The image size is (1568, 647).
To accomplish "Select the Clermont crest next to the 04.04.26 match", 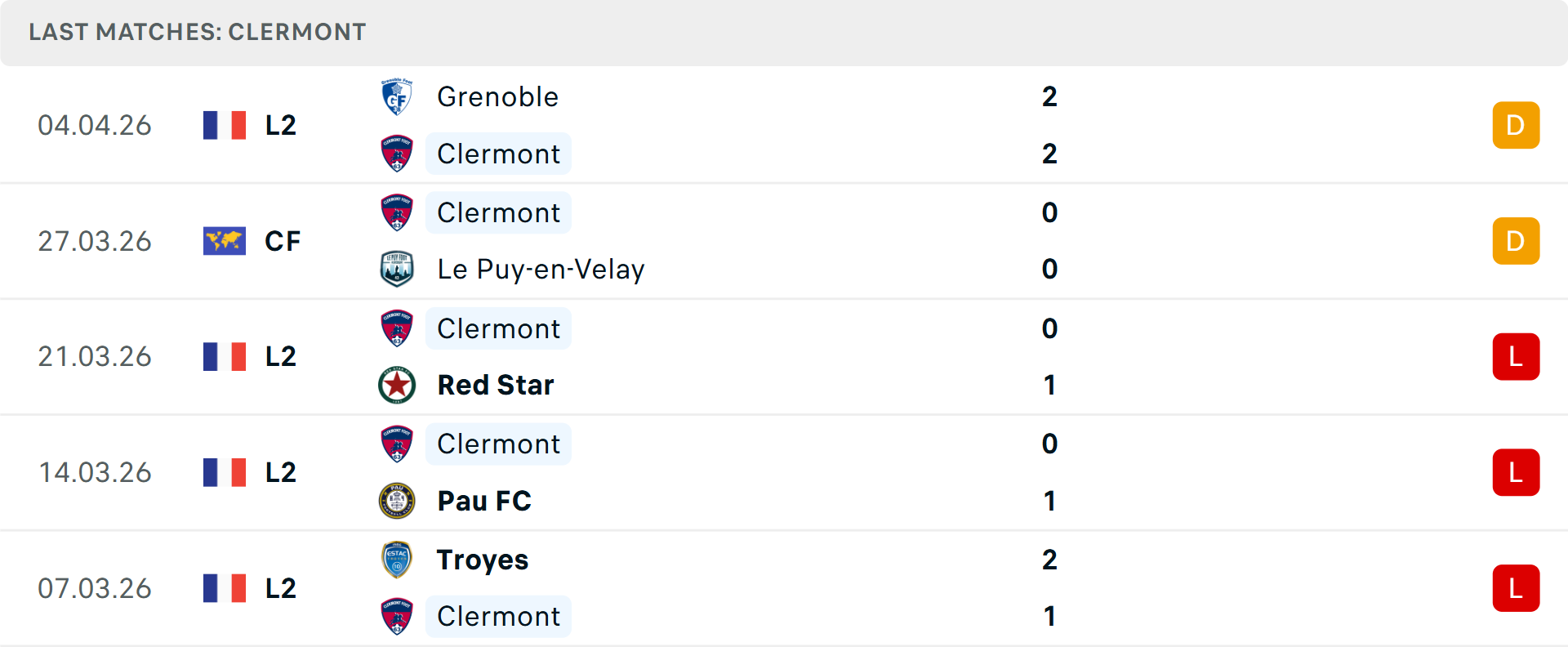I will [x=397, y=154].
